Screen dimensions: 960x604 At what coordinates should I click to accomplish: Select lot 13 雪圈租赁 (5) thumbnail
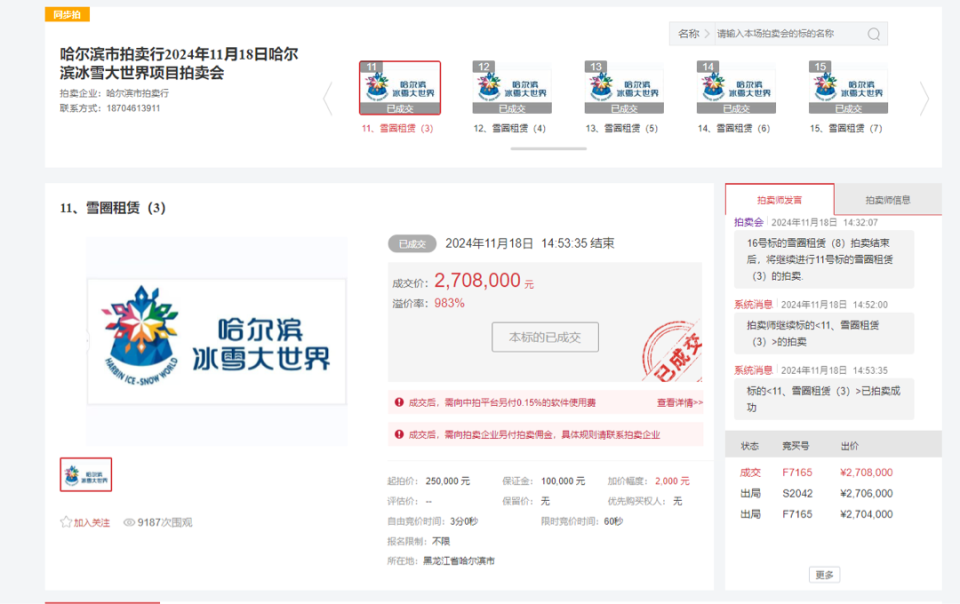624,88
